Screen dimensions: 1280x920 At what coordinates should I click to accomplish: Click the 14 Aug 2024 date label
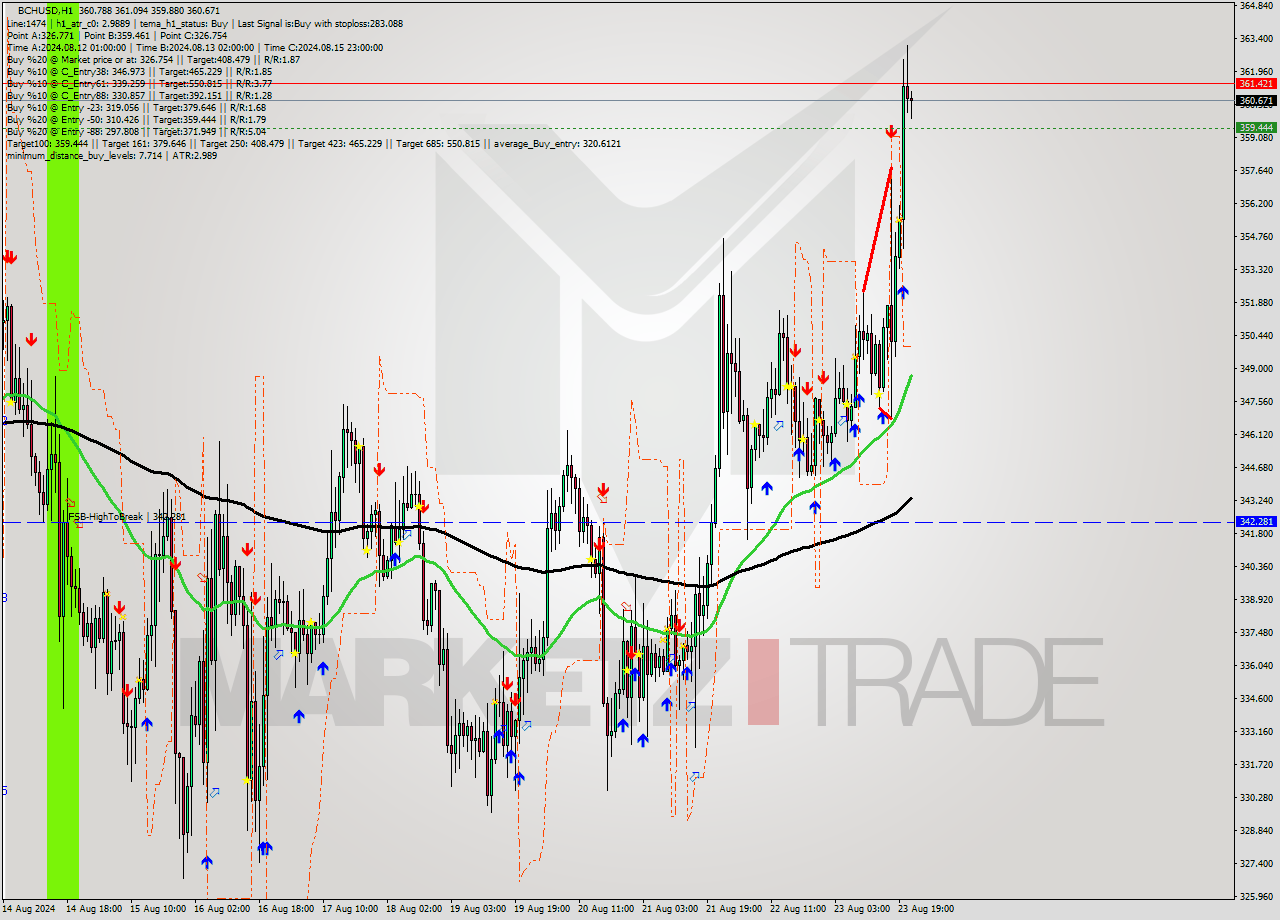[x=28, y=909]
